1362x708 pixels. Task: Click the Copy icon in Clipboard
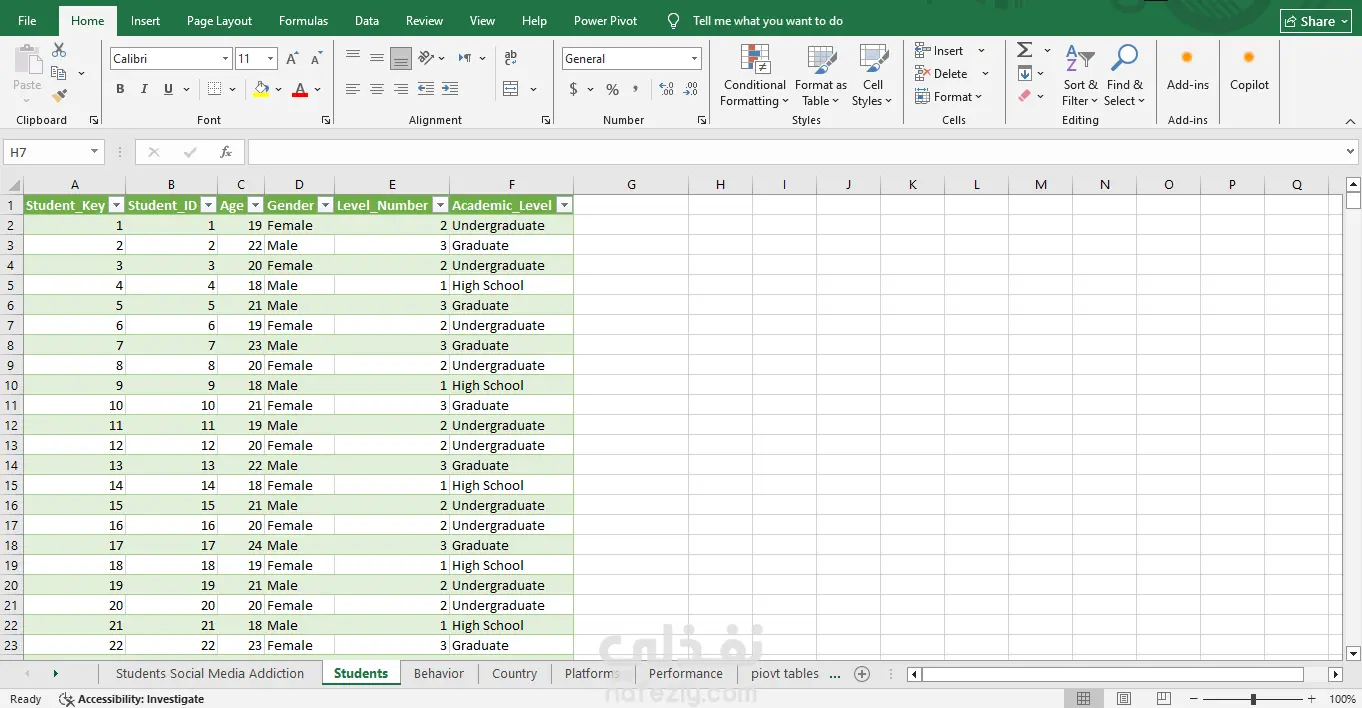59,73
